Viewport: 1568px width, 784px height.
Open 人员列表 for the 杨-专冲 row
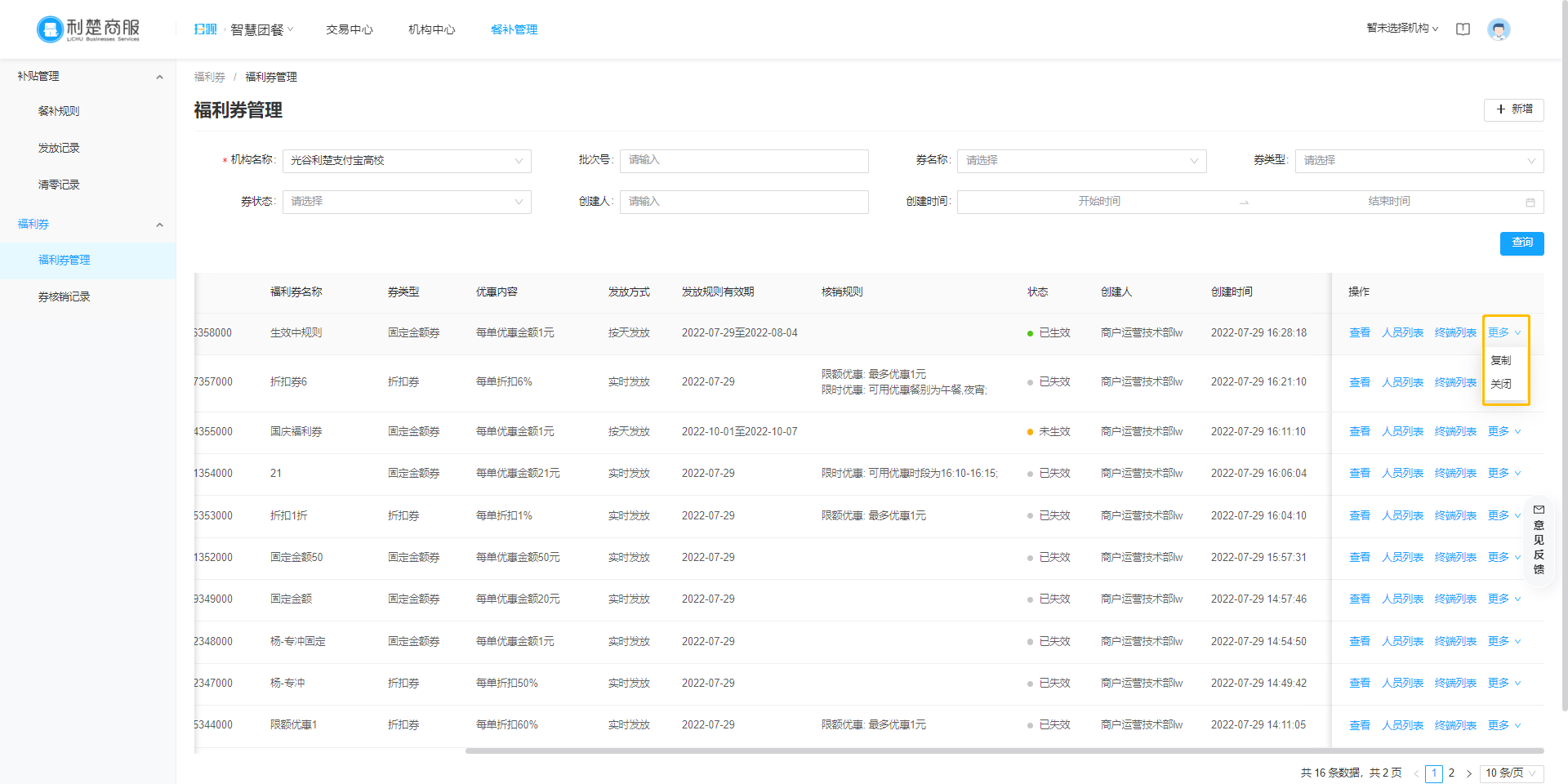click(x=1402, y=683)
